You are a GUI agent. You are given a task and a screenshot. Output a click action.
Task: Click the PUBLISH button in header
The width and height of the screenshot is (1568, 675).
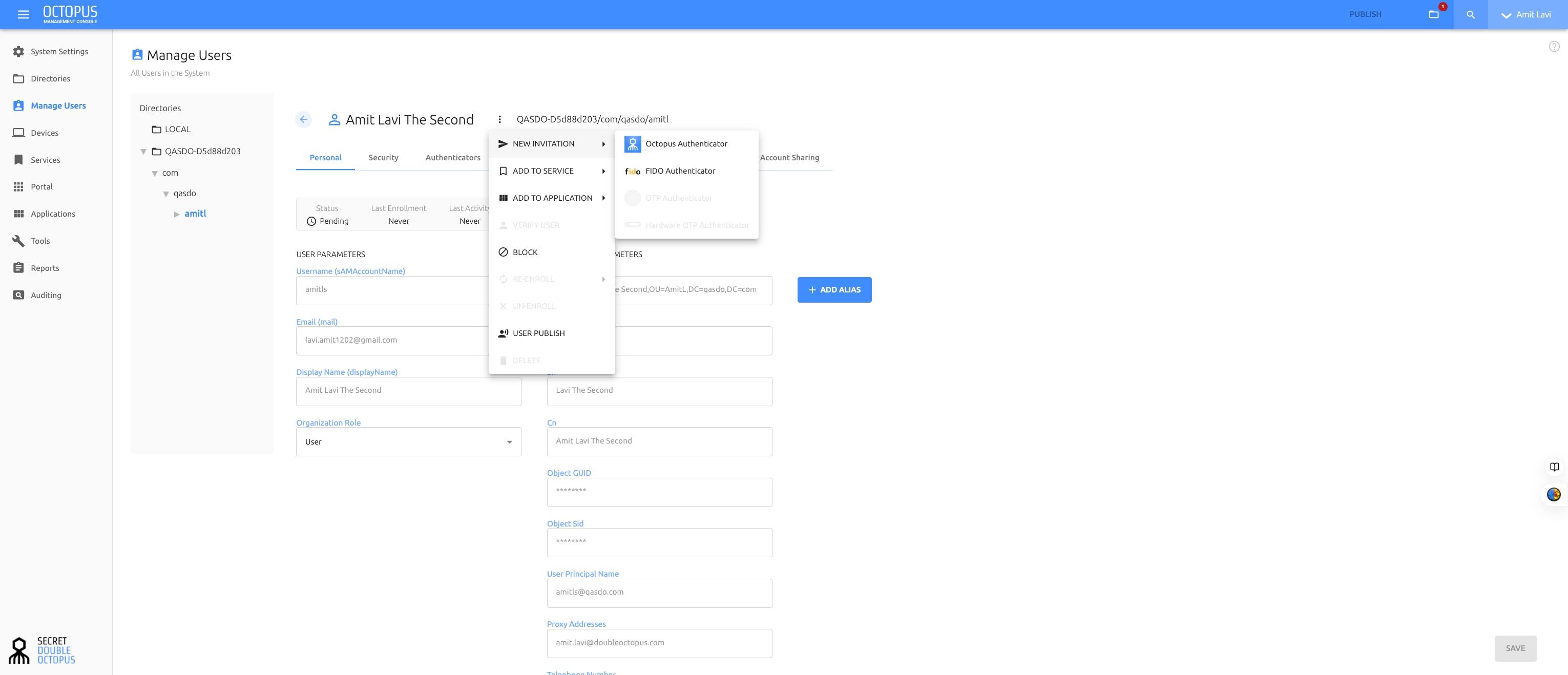pyautogui.click(x=1365, y=15)
